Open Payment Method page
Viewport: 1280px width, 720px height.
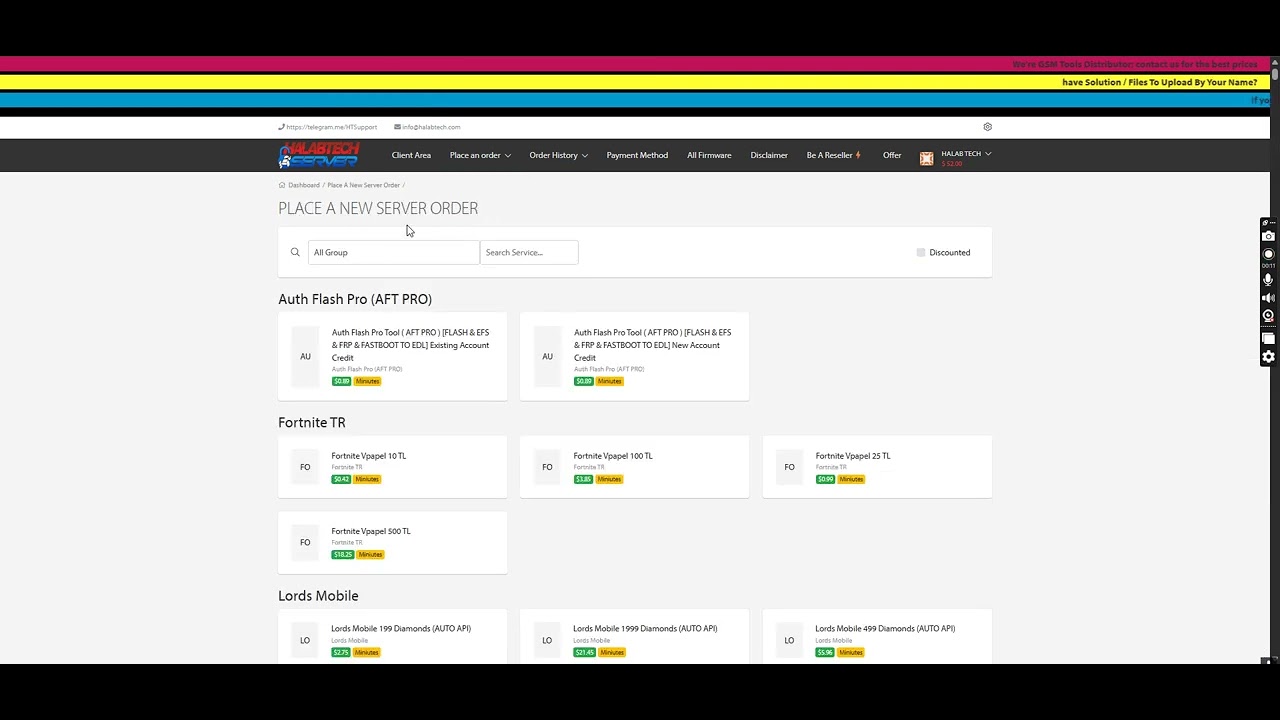pyautogui.click(x=637, y=155)
